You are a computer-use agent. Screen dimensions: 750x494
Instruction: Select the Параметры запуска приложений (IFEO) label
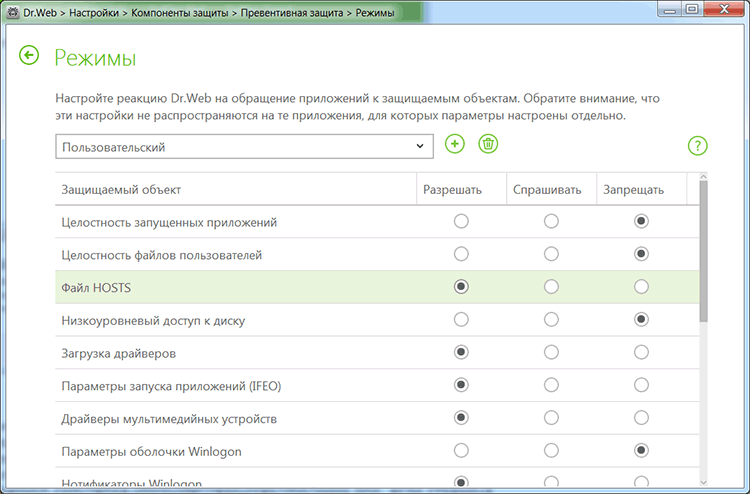click(x=171, y=386)
